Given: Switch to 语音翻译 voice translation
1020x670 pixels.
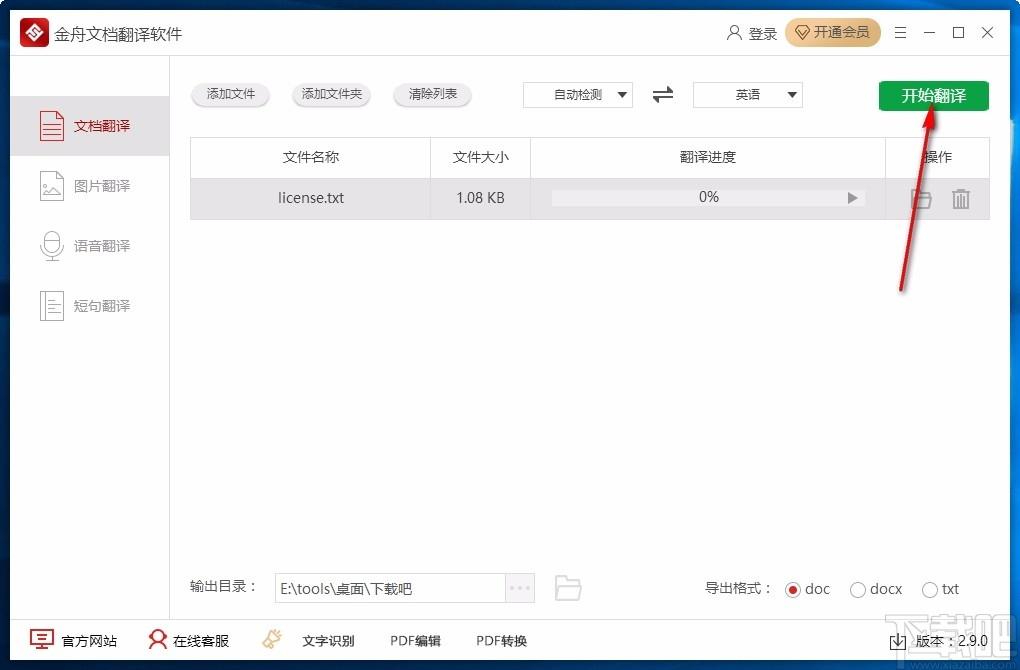Looking at the screenshot, I should tap(90, 246).
